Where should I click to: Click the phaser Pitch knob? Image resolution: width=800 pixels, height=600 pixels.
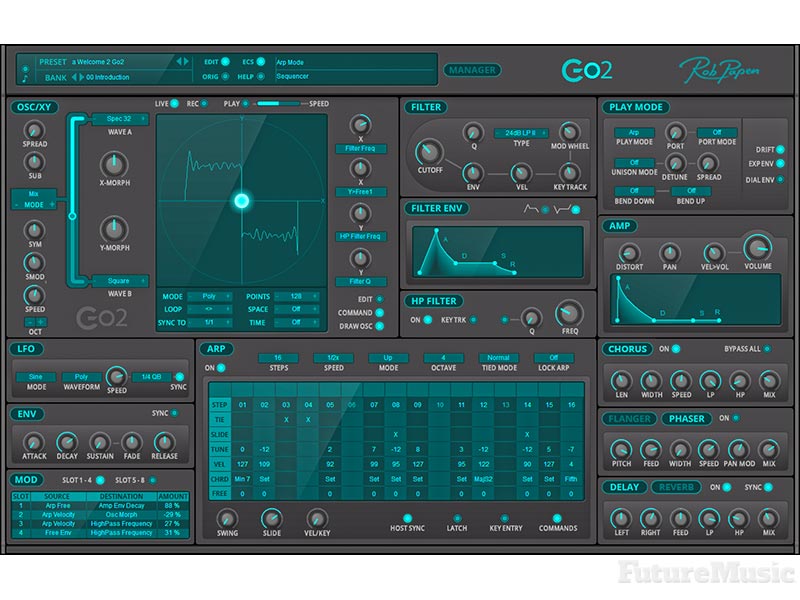pyautogui.click(x=621, y=449)
